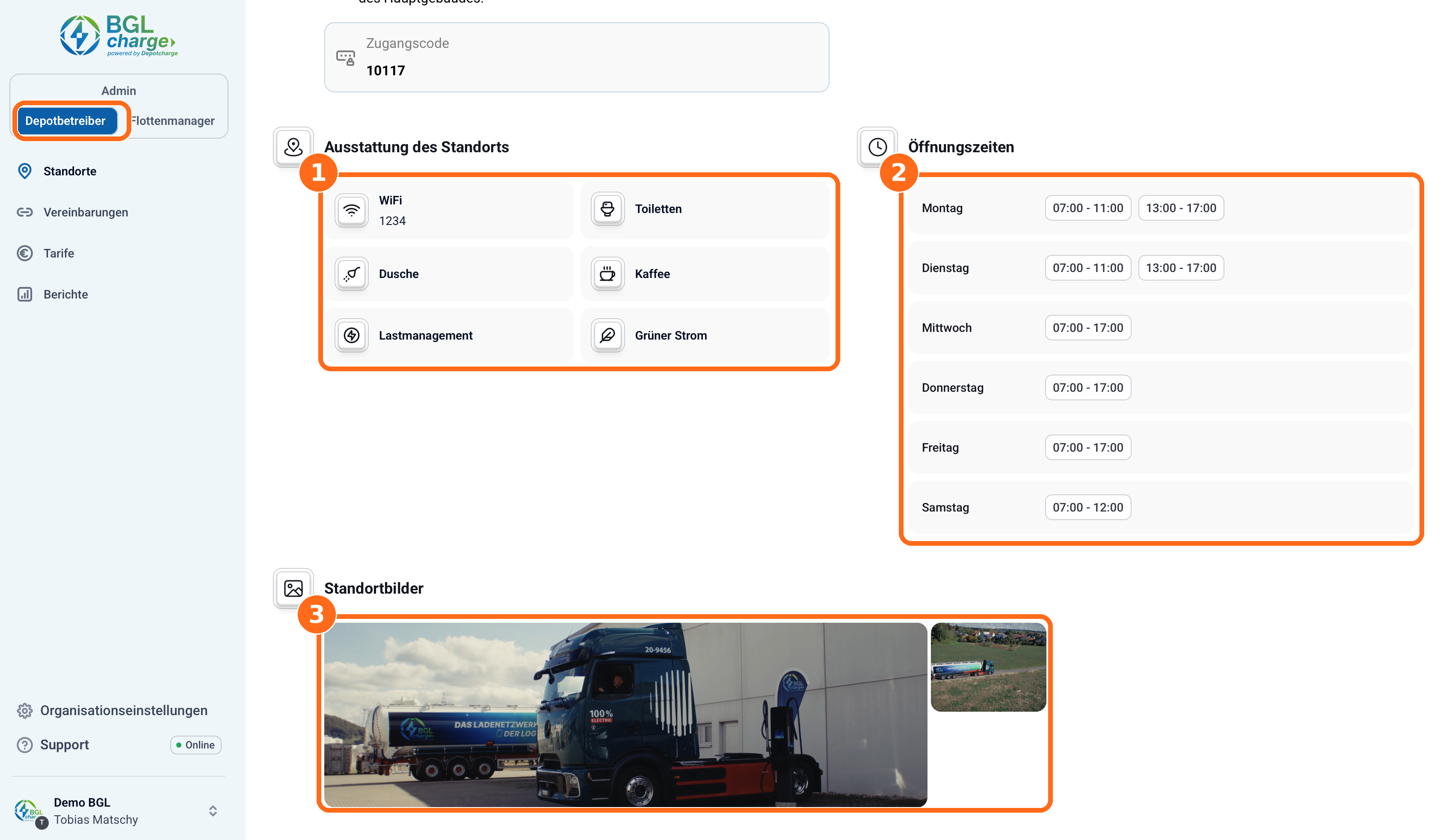This screenshot has height=840, width=1440.
Task: Click the WiFi amenity icon
Action: pos(351,210)
